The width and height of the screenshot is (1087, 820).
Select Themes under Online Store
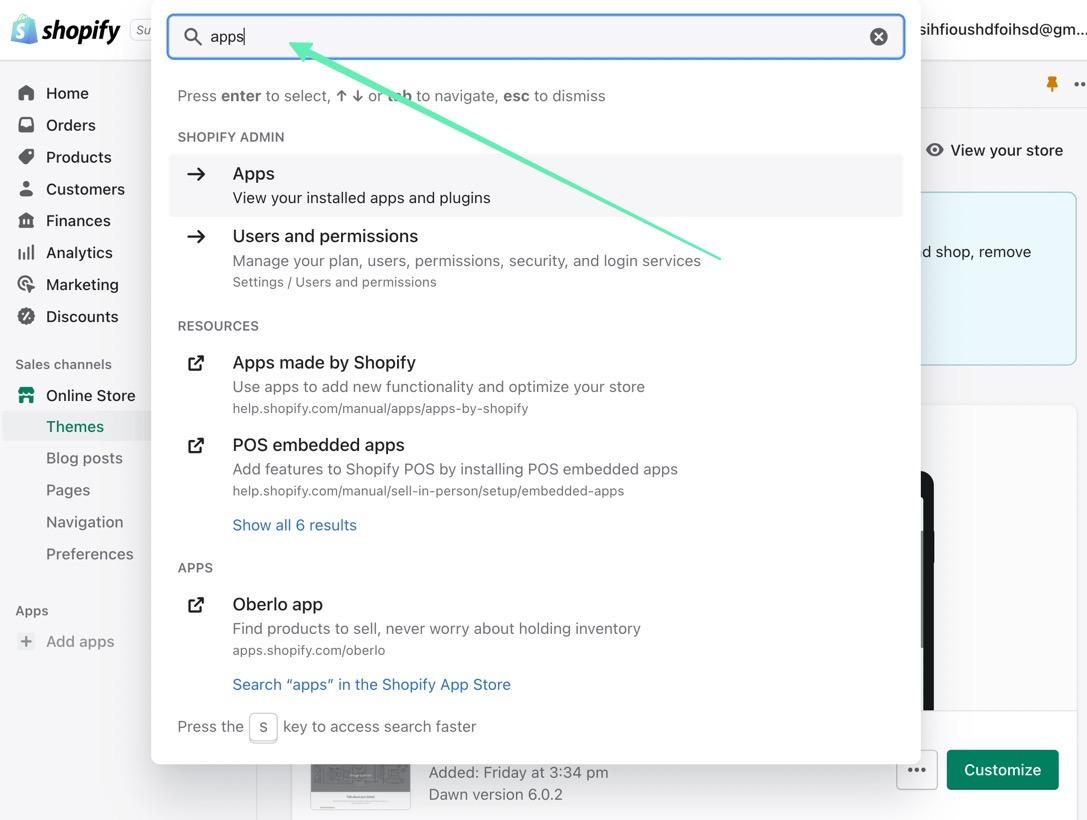point(75,426)
